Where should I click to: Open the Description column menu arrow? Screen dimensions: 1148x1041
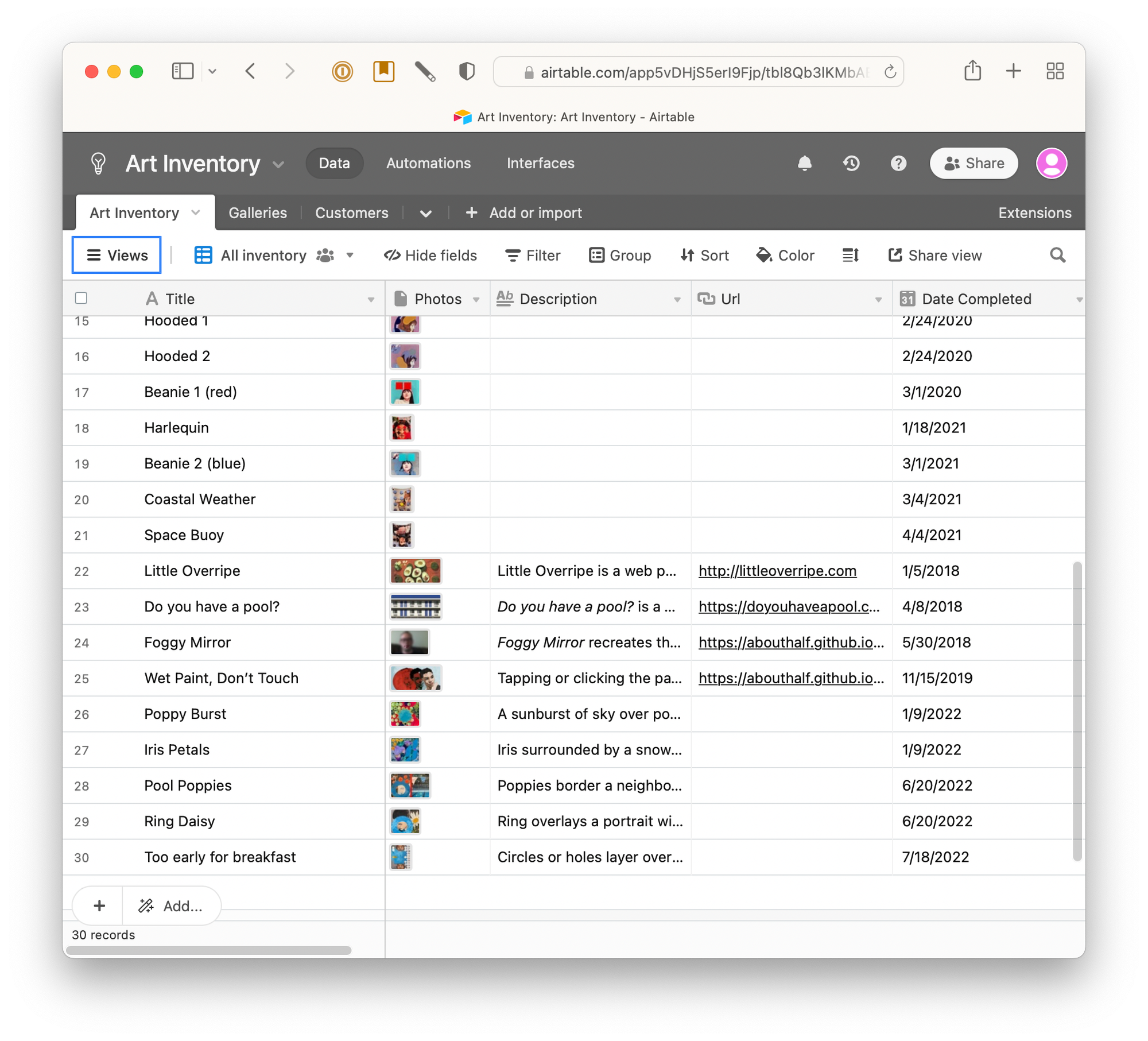click(677, 300)
